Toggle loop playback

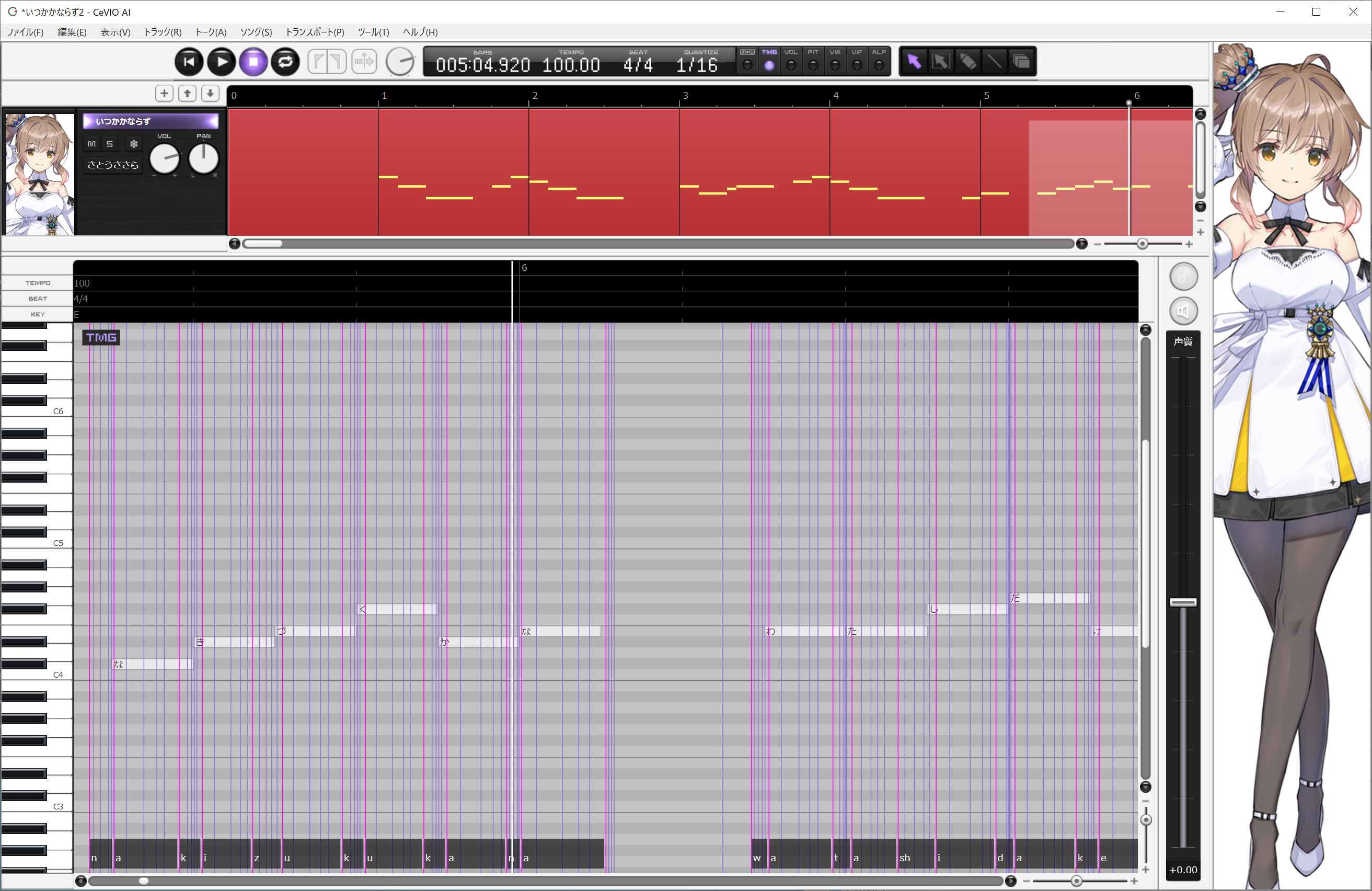285,62
